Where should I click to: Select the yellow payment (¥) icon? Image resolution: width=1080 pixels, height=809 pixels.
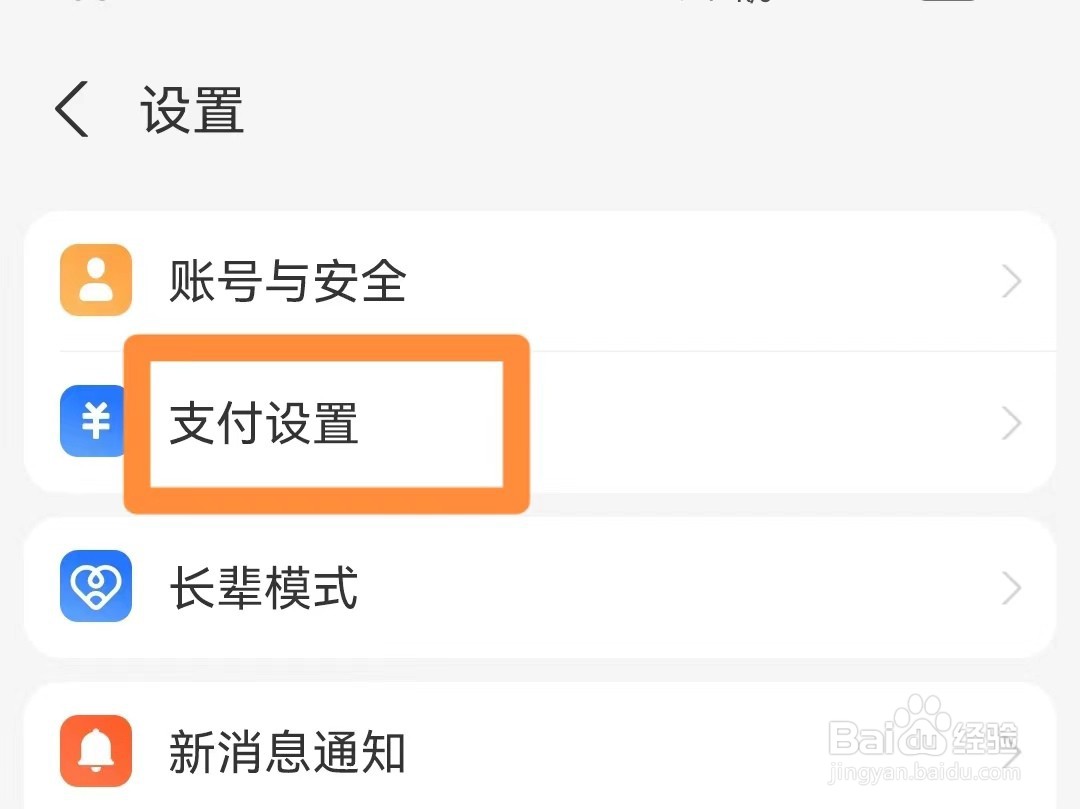pos(94,421)
